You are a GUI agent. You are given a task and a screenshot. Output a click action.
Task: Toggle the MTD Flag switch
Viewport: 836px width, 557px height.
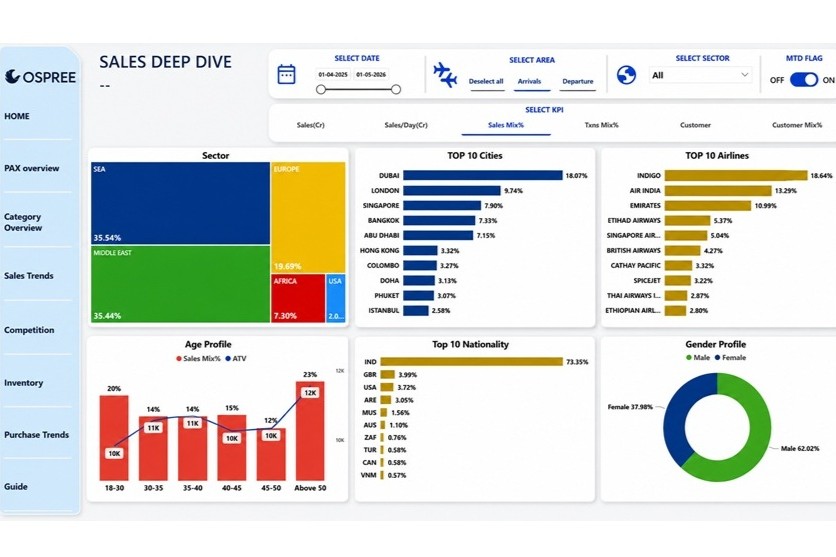click(803, 80)
